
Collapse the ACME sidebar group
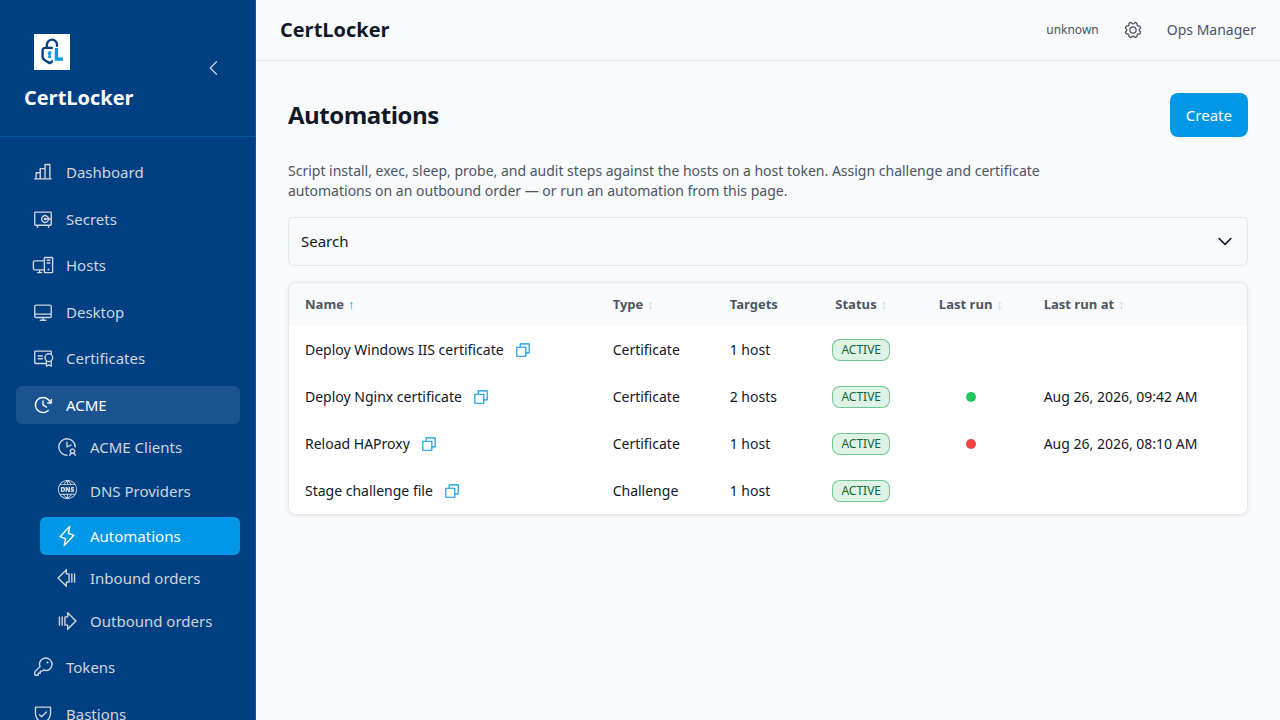click(128, 405)
